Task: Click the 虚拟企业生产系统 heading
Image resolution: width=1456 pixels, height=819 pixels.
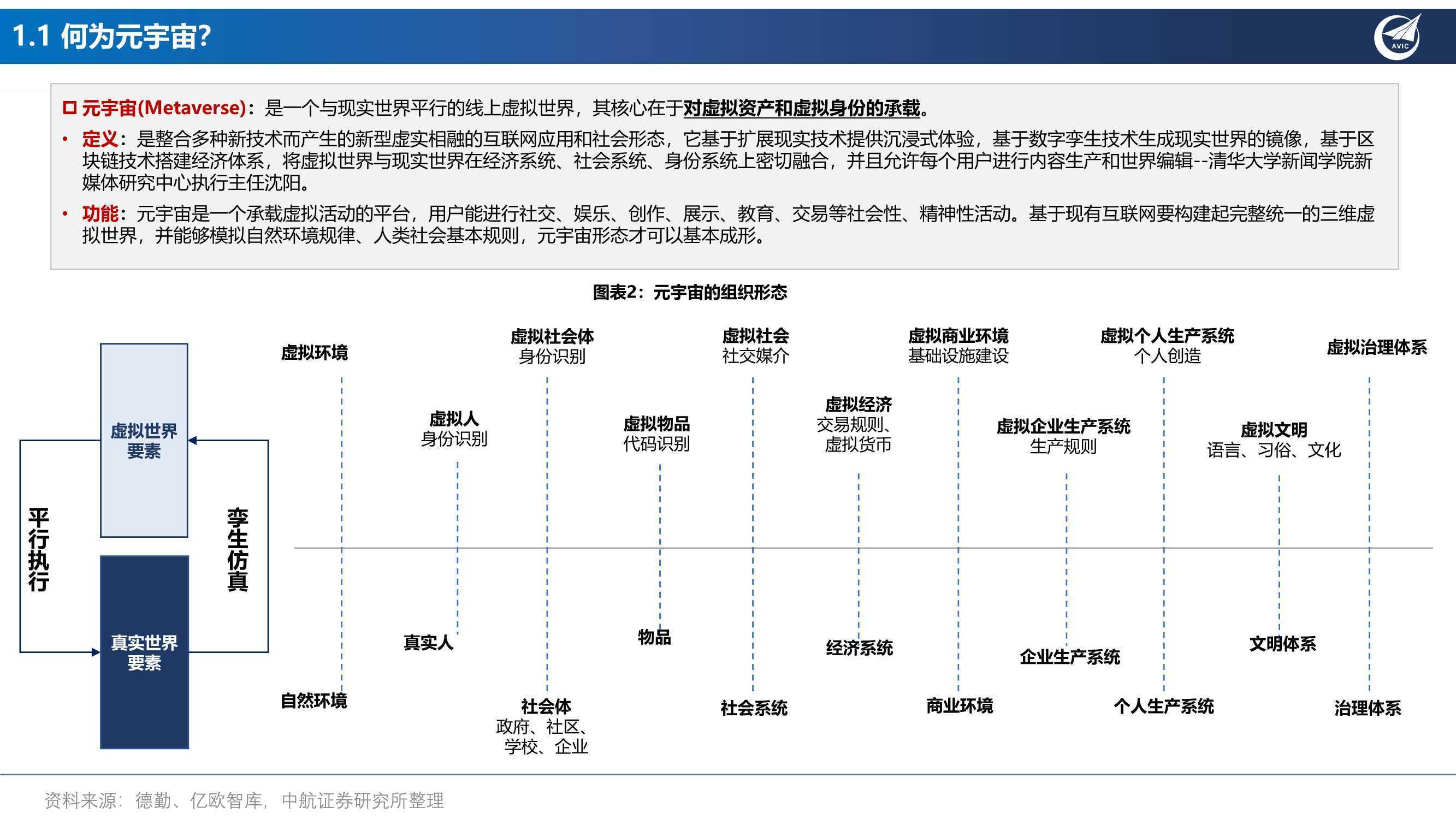Action: pyautogui.click(x=1063, y=426)
